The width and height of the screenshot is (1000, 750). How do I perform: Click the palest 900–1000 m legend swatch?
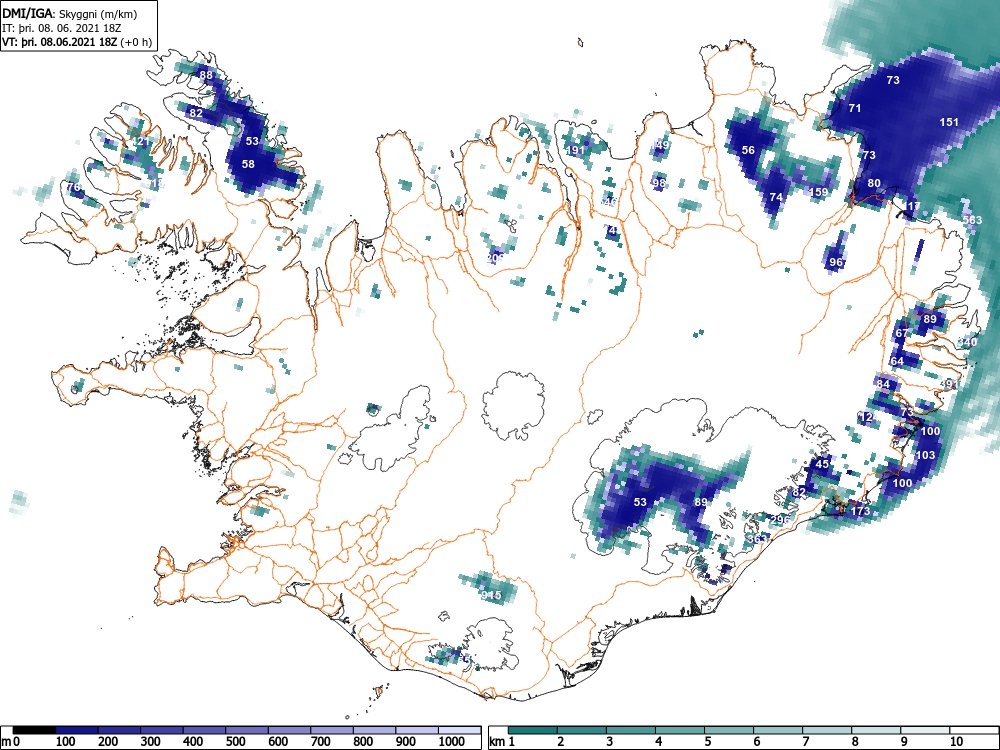point(417,730)
